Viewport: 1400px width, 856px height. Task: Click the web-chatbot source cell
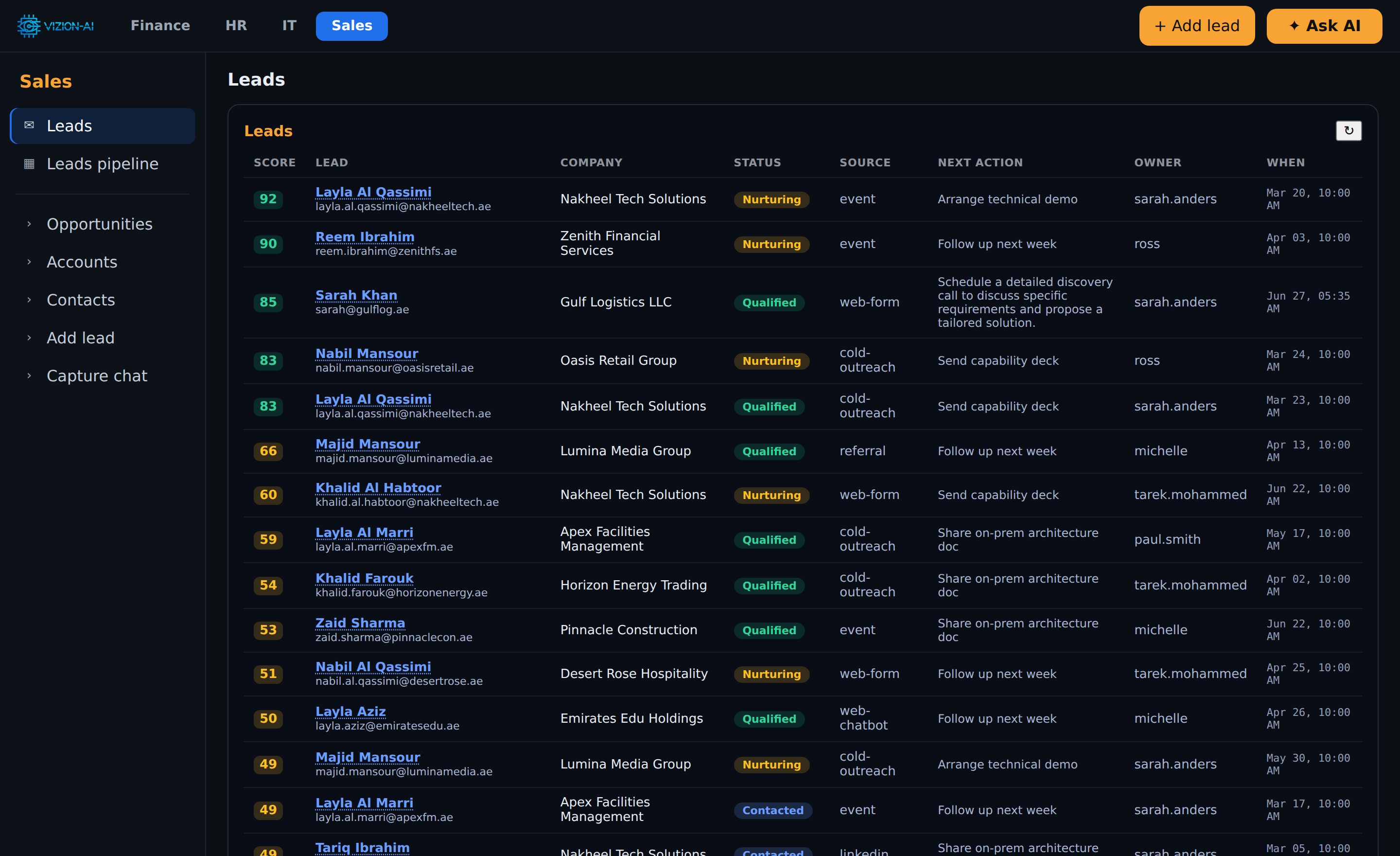point(863,718)
